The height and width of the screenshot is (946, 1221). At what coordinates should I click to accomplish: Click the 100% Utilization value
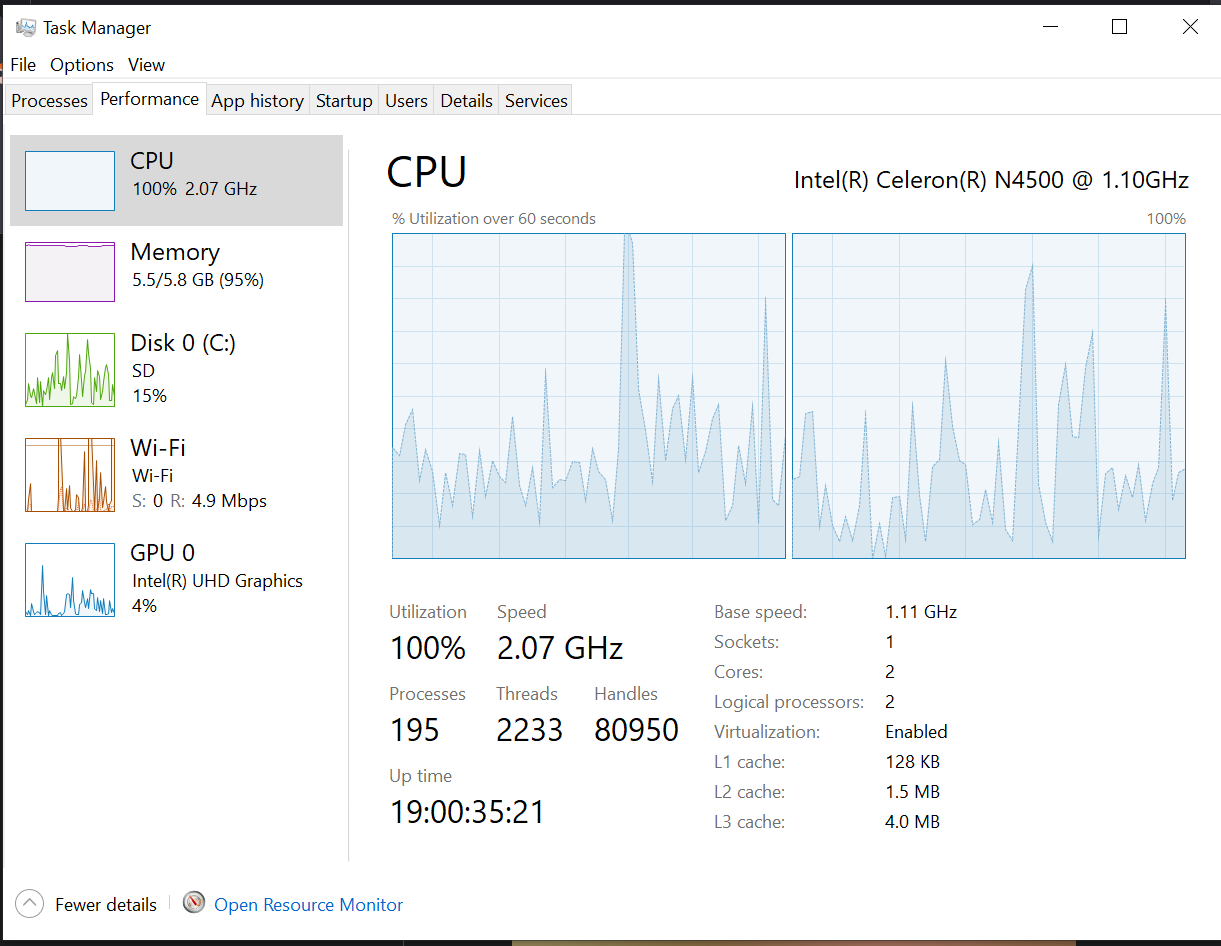point(428,648)
